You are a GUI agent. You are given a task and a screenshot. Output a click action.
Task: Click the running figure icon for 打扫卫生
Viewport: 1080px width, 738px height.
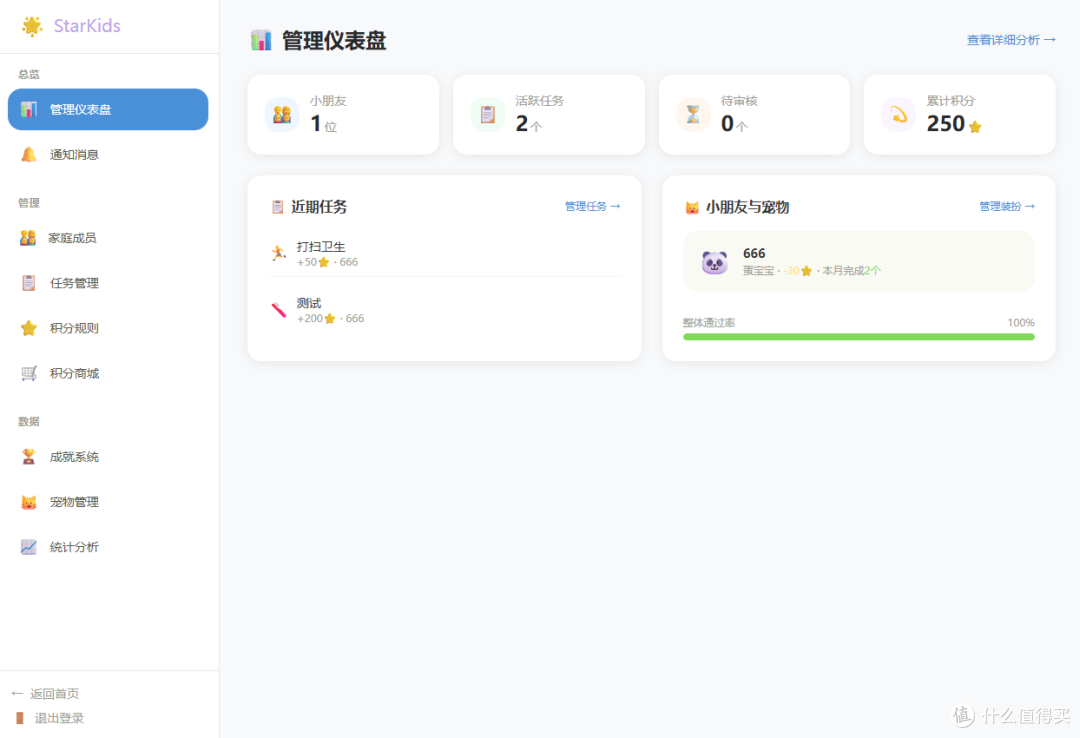pyautogui.click(x=279, y=253)
